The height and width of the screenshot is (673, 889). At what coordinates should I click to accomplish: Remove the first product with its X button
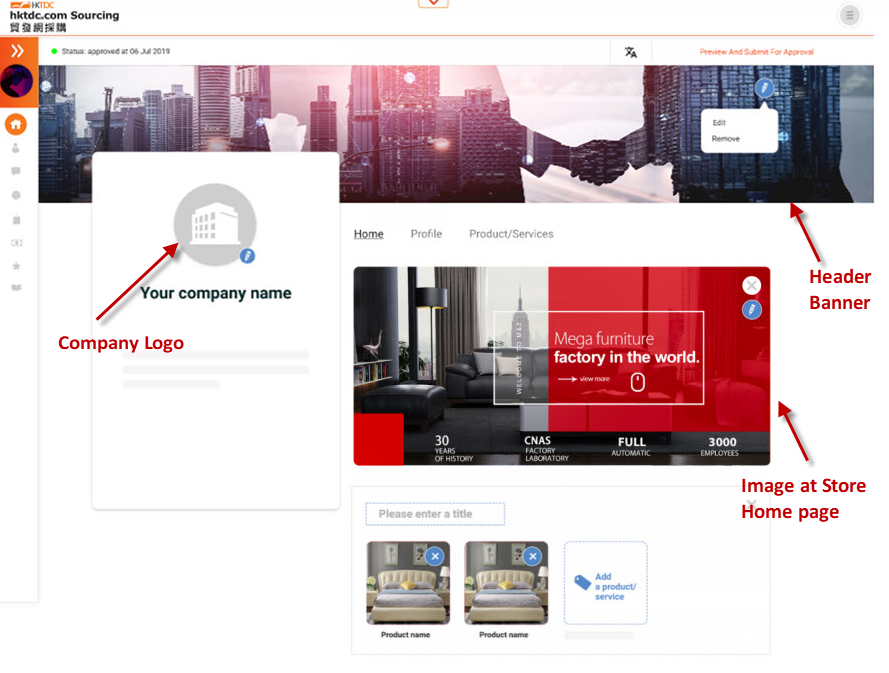click(435, 556)
